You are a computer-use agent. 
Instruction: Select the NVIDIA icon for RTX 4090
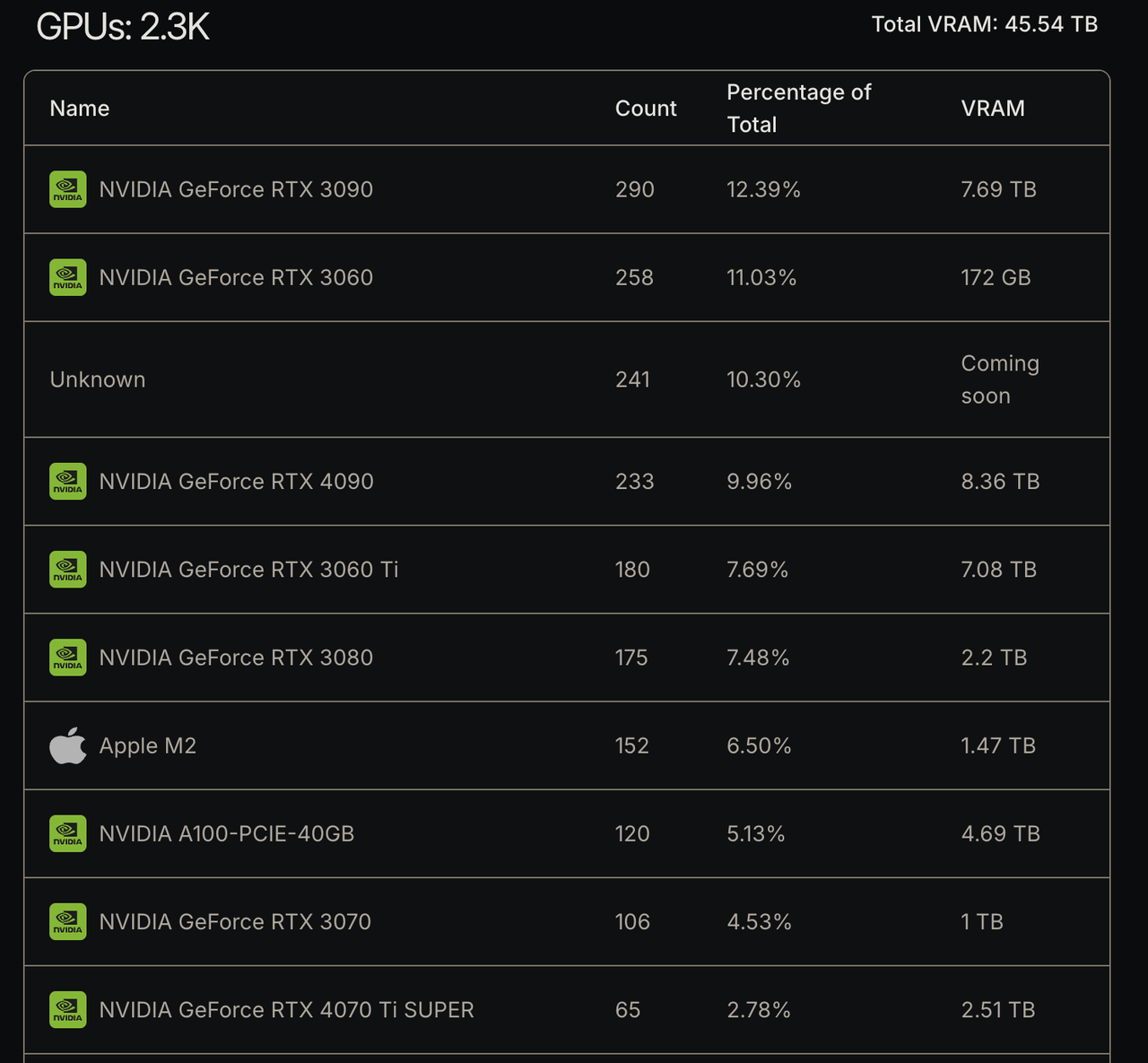pyautogui.click(x=68, y=482)
